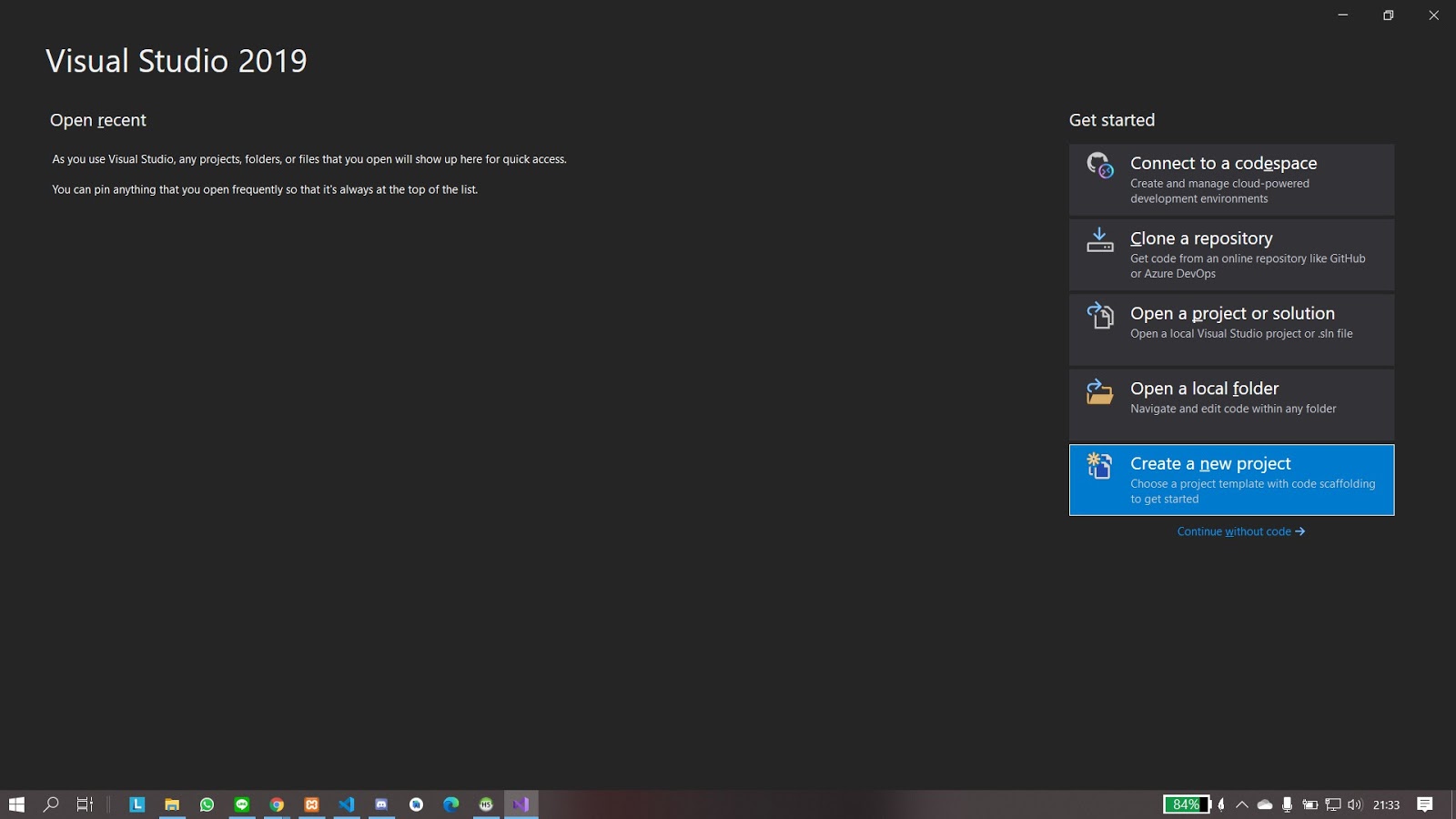Close the Visual Studio start window
This screenshot has height=819, width=1456.
pyautogui.click(x=1433, y=15)
